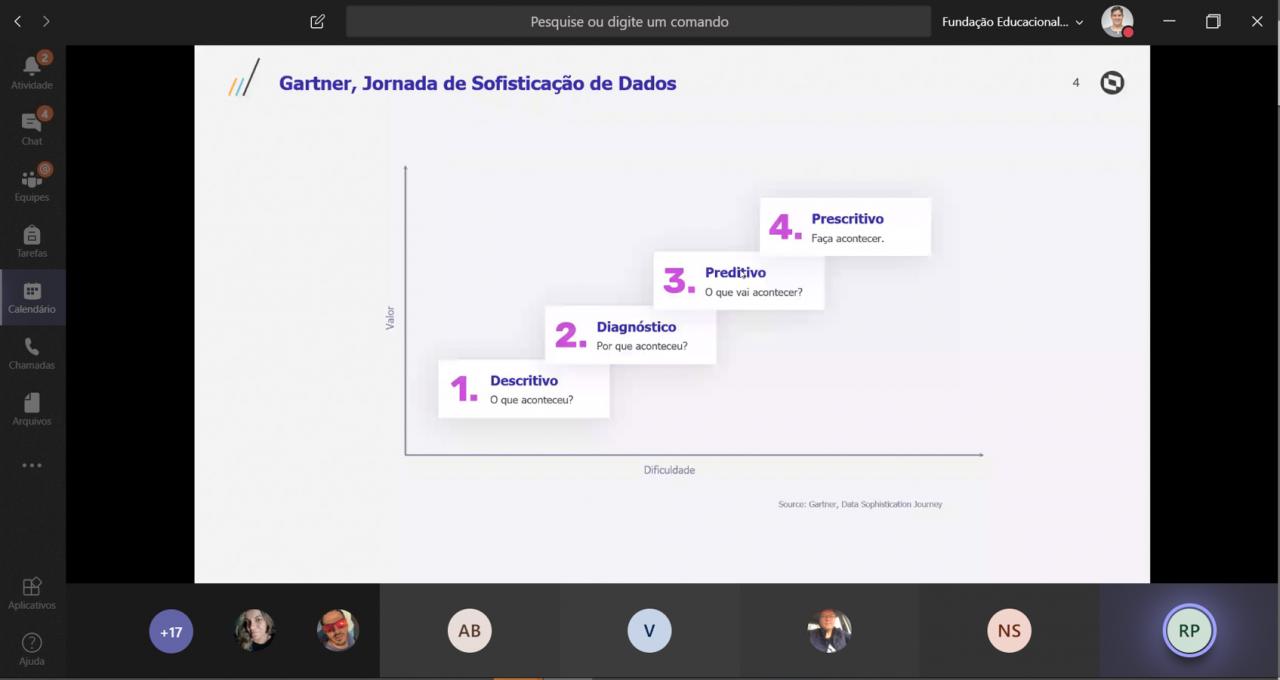Click the slide title Gartner, Jornada de Sofisticação

point(477,83)
